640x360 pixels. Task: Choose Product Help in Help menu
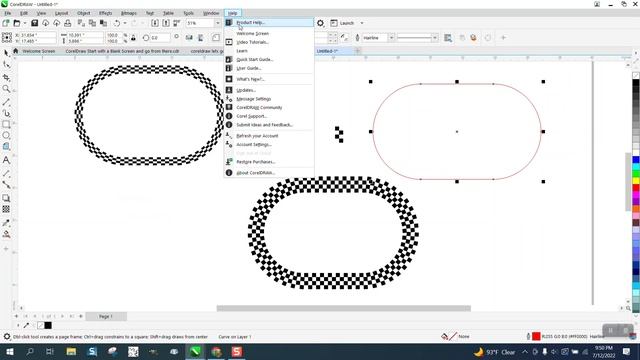point(269,22)
